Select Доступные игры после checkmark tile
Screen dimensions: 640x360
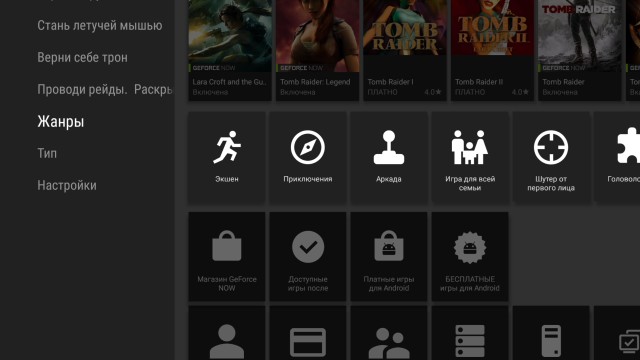[308, 256]
